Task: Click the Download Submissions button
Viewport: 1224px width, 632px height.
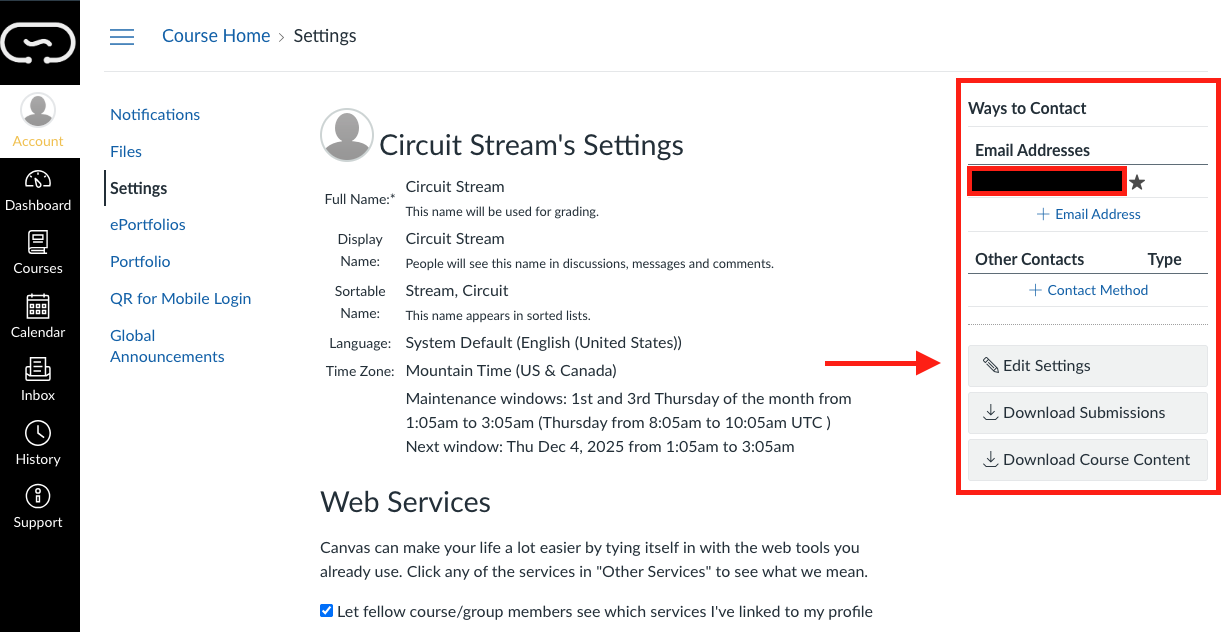Action: [x=1087, y=412]
